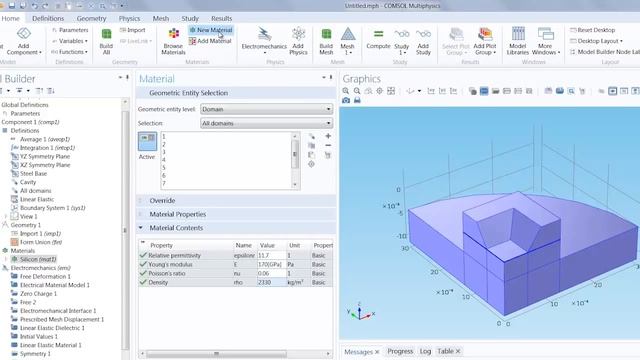The image size is (640, 360).
Task: Open Model Libraries
Action: pos(518,41)
